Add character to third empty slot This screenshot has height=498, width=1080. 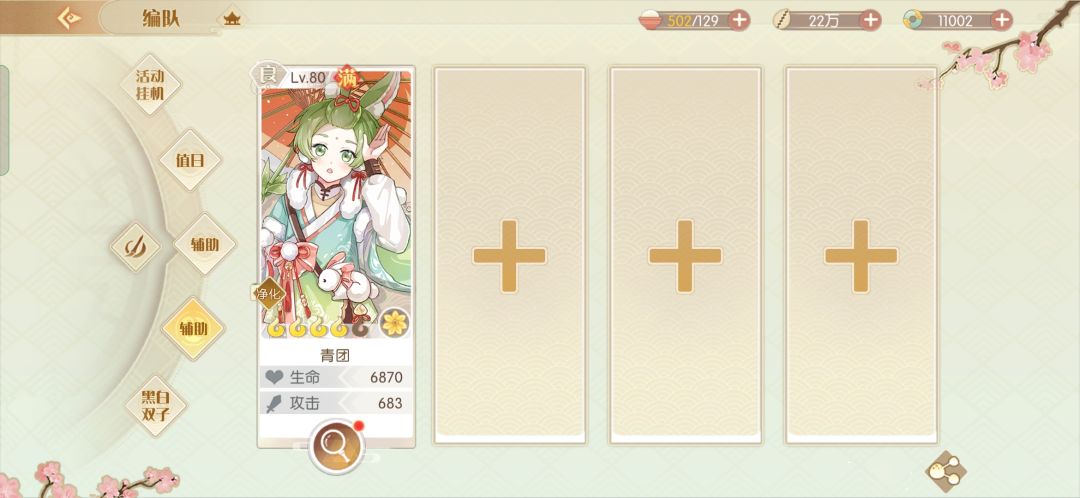click(685, 256)
